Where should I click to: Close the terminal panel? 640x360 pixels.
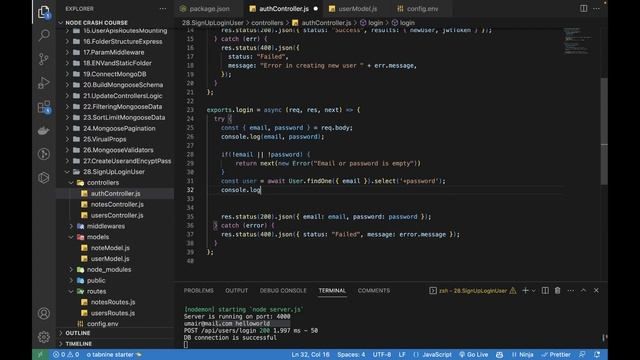(596, 291)
